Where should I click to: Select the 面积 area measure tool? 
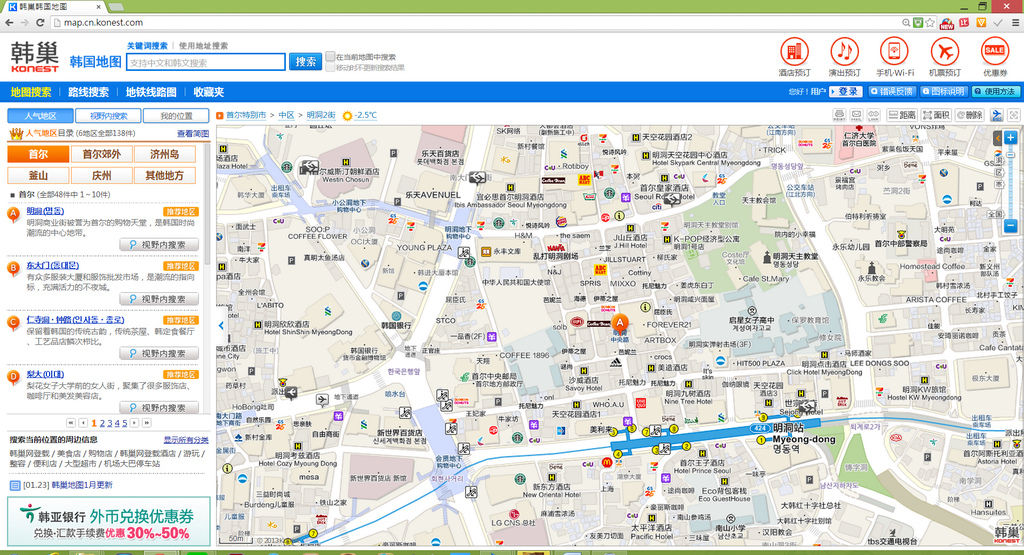pyautogui.click(x=936, y=115)
